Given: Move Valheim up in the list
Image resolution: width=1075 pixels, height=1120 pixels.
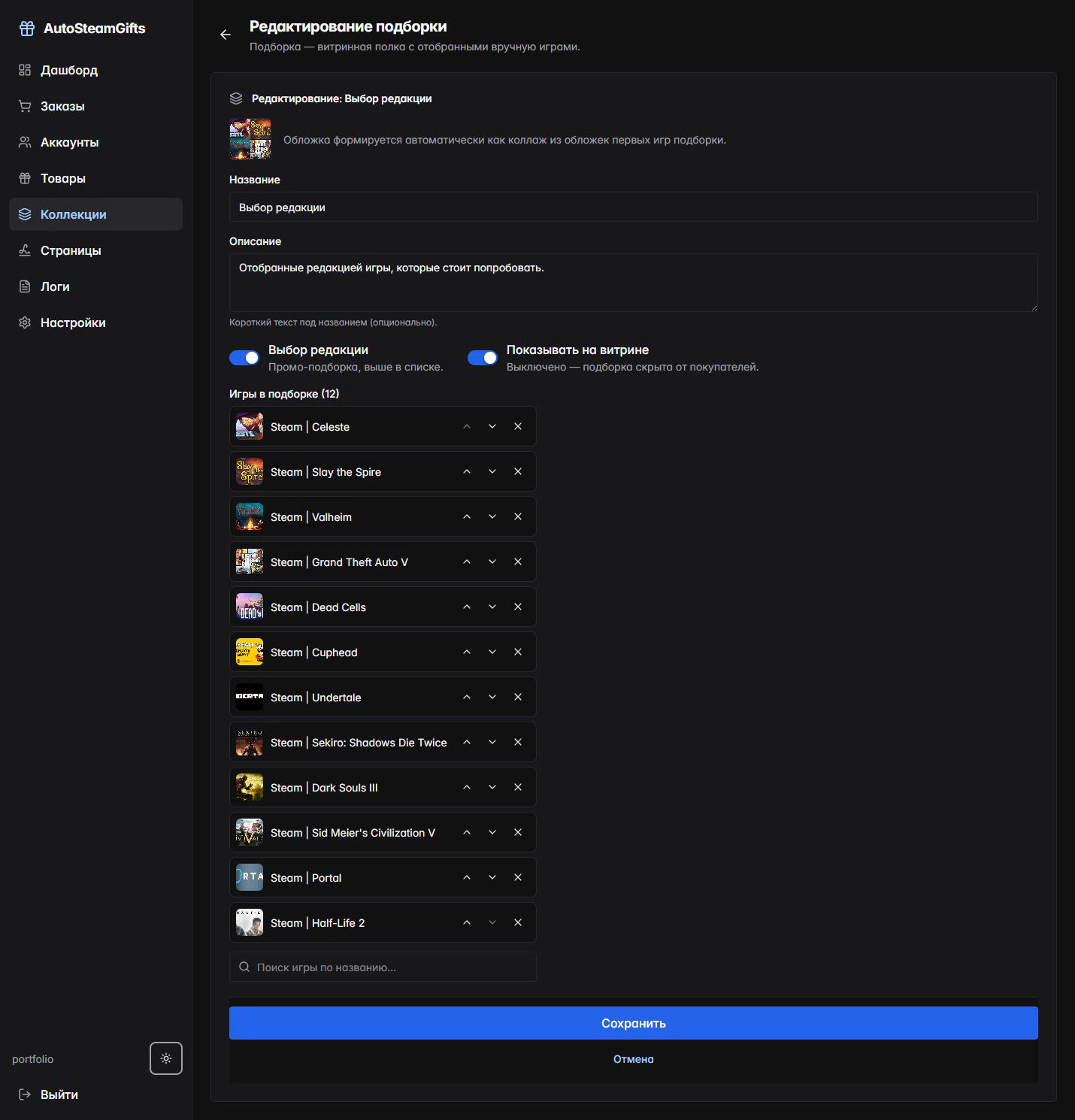Looking at the screenshot, I should pos(467,516).
